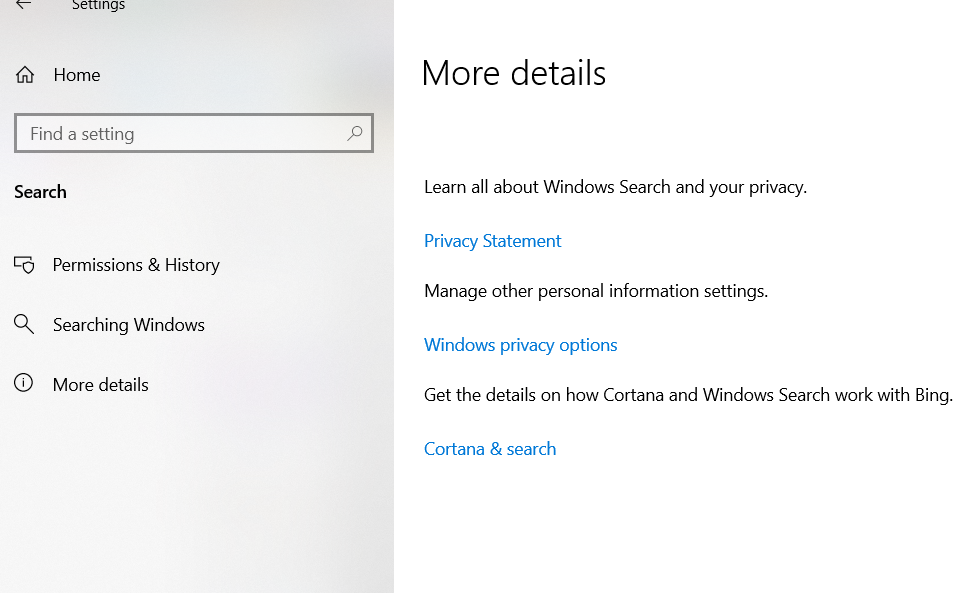Viewport: 980px width, 593px height.
Task: Click the More details page heading
Action: click(x=514, y=73)
